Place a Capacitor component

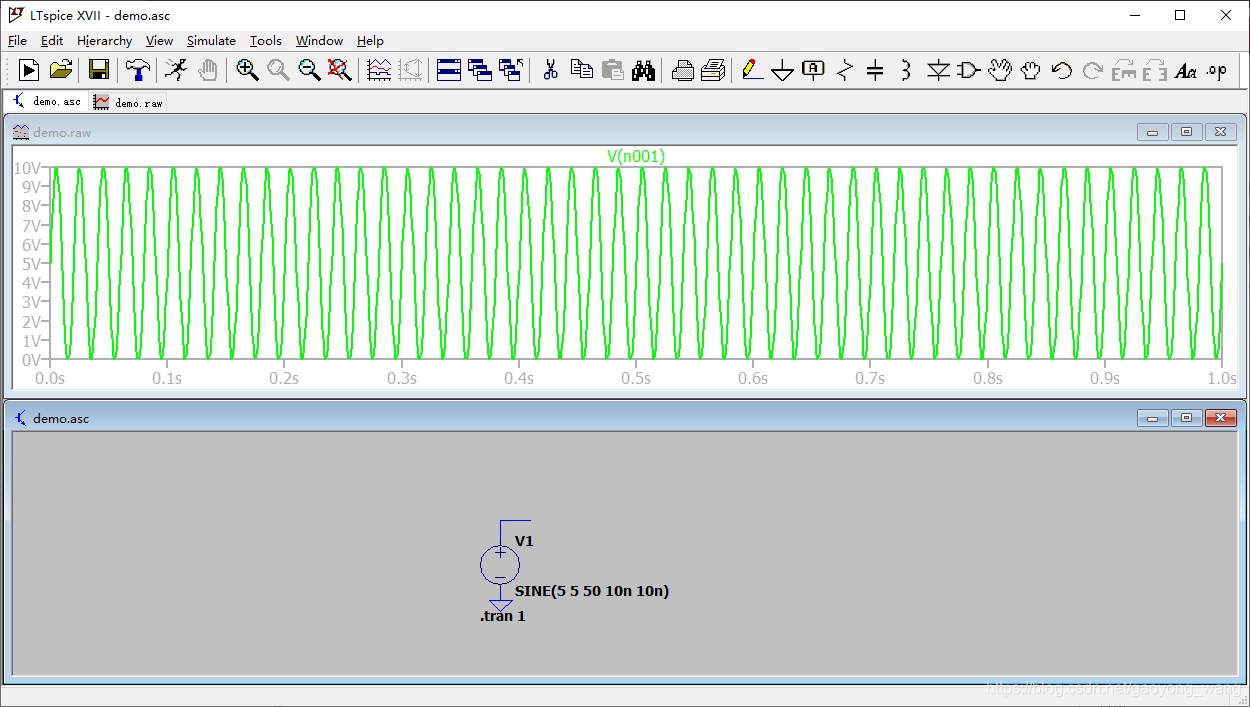click(875, 69)
